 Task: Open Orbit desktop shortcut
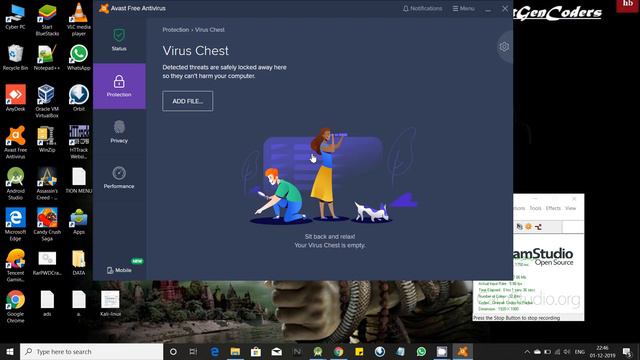click(79, 98)
